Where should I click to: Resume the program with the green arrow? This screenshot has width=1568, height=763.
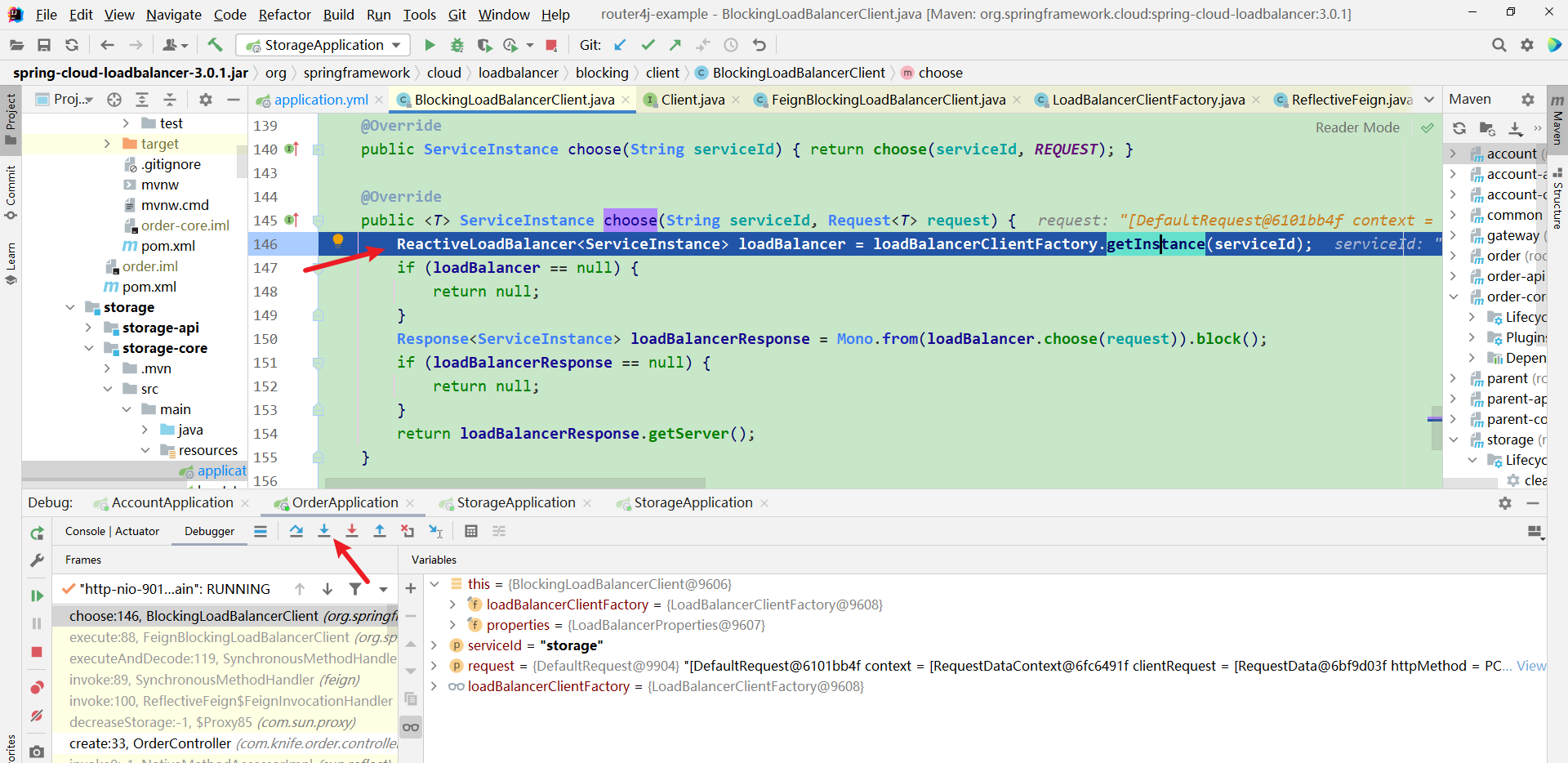[36, 596]
